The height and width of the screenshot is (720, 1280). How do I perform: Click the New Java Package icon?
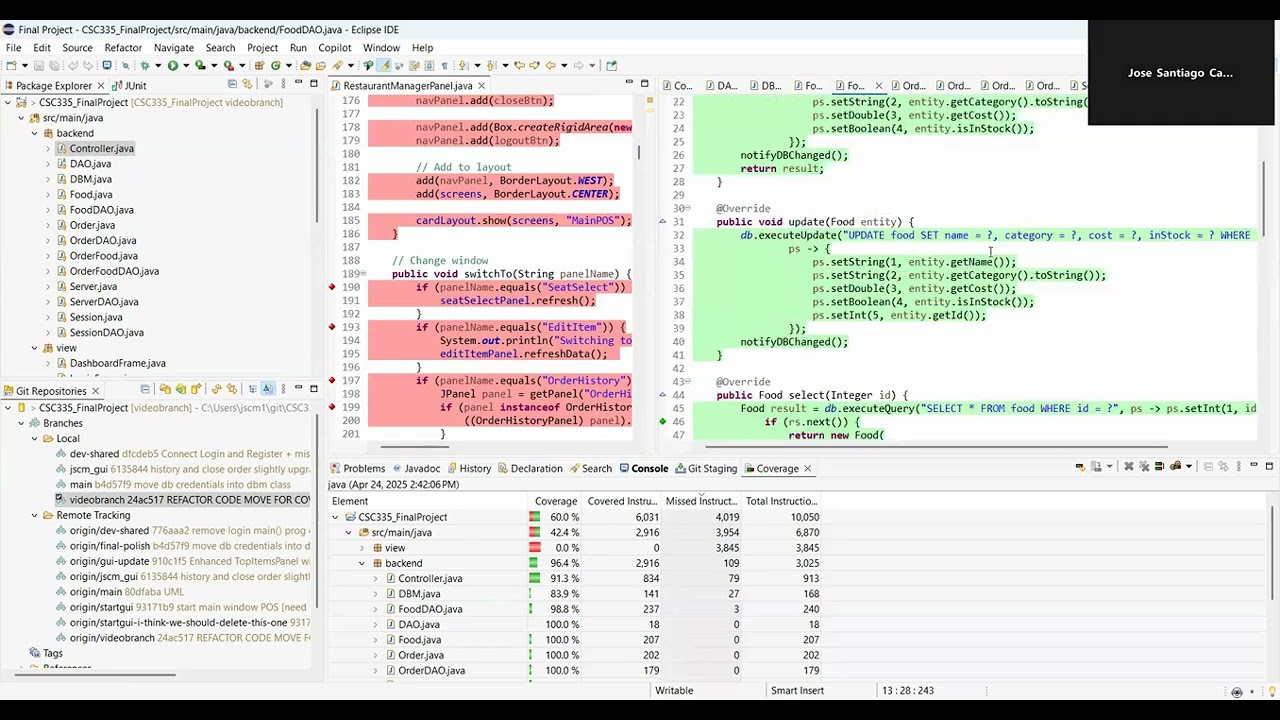pos(259,65)
